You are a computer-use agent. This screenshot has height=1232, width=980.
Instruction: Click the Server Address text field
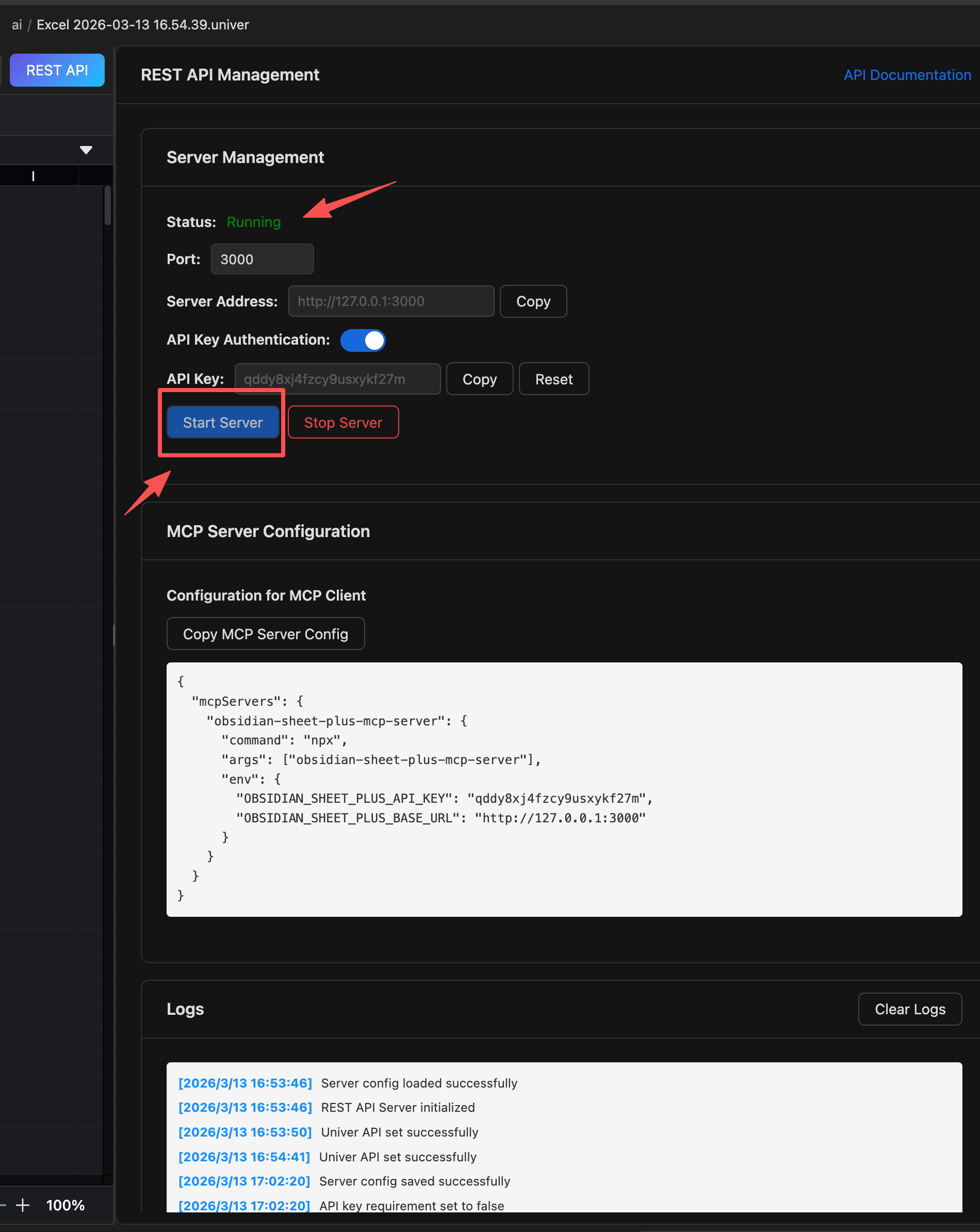coord(391,301)
